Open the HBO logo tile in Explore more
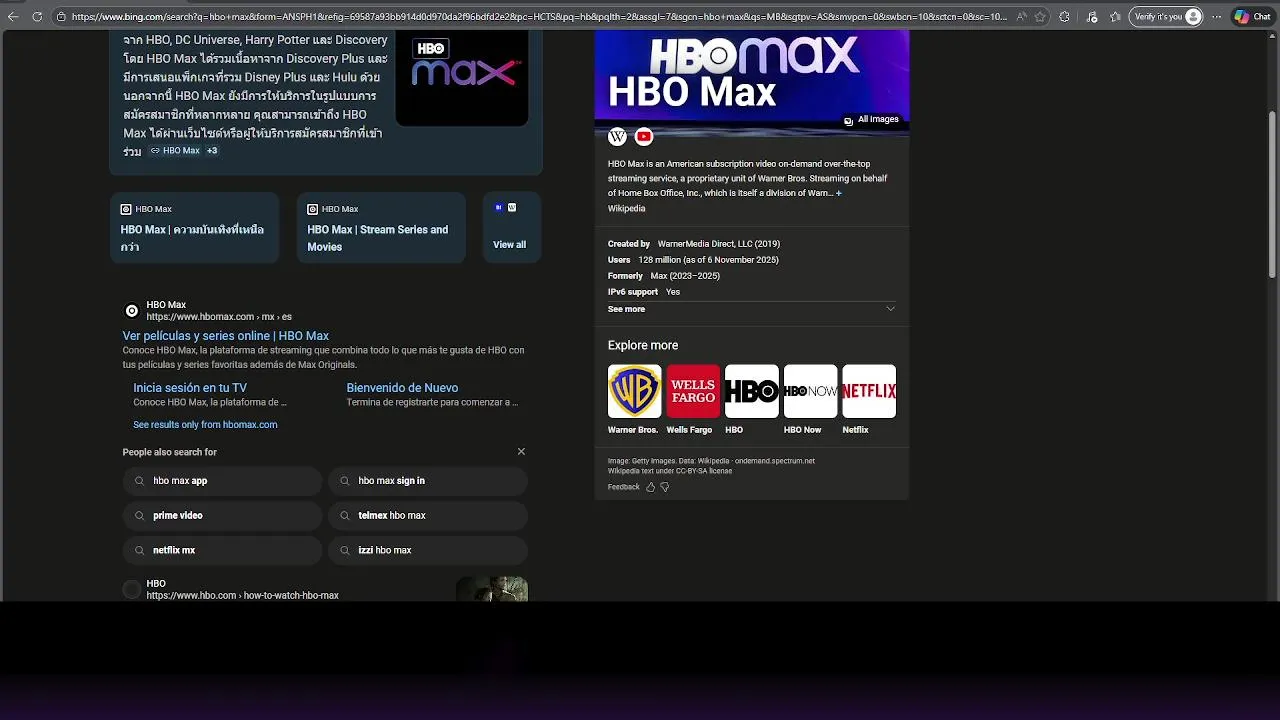 pyautogui.click(x=752, y=391)
